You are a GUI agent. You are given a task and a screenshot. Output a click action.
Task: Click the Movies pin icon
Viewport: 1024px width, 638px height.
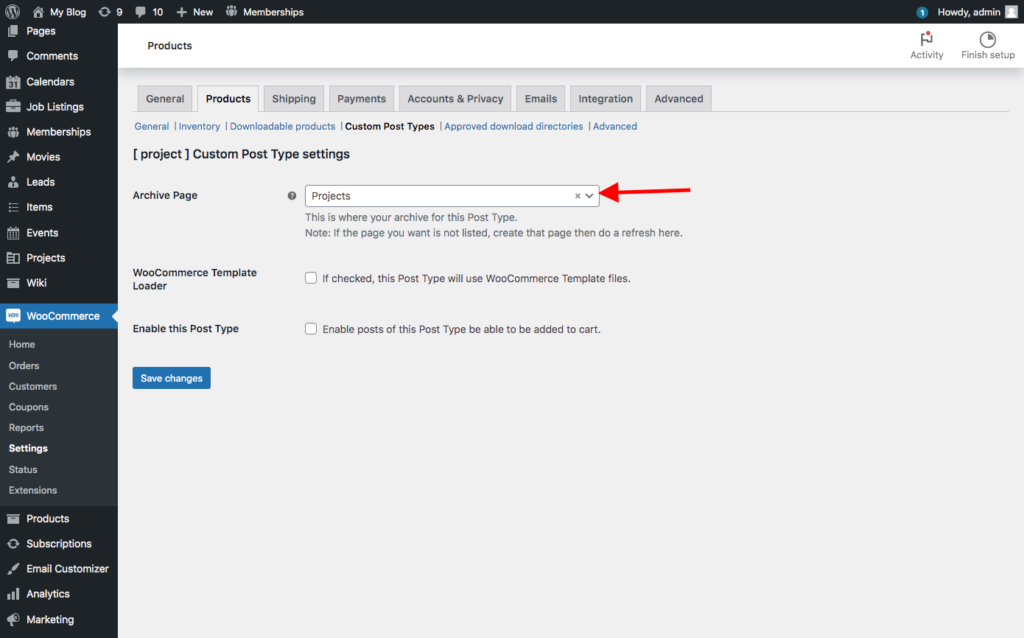13,157
